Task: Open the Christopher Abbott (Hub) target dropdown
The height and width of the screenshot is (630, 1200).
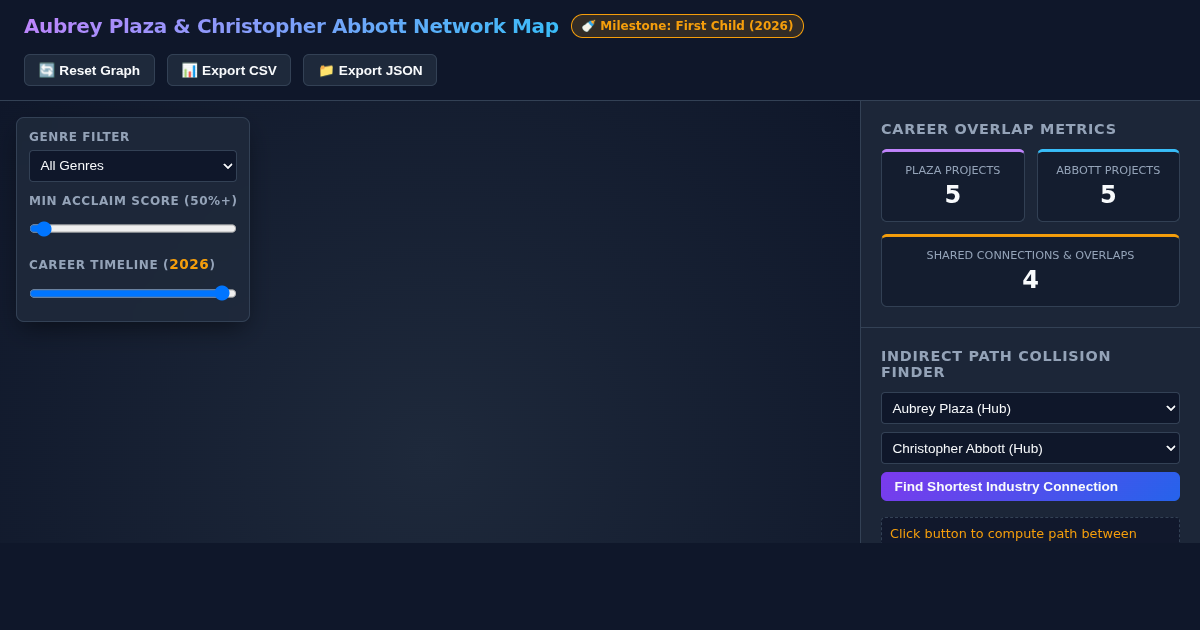Action: click(x=1030, y=448)
